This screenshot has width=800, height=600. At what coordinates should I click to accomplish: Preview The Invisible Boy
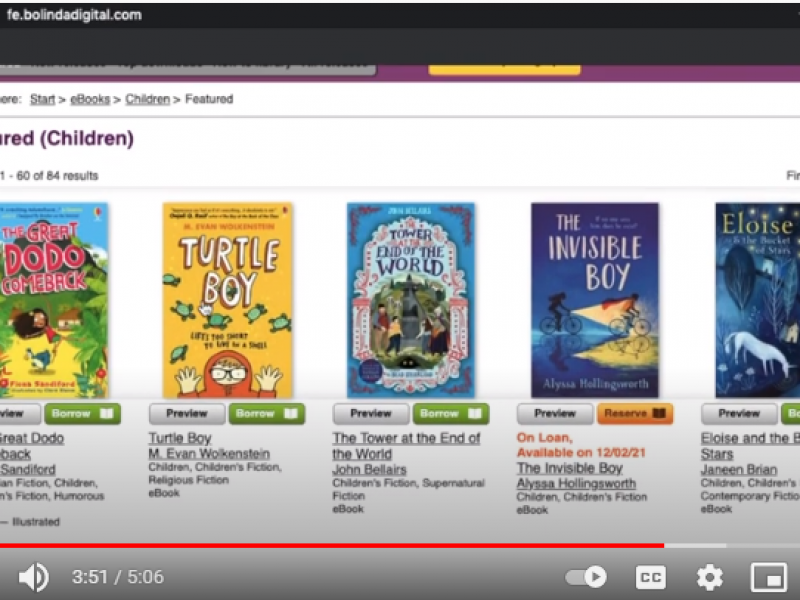[x=555, y=414]
